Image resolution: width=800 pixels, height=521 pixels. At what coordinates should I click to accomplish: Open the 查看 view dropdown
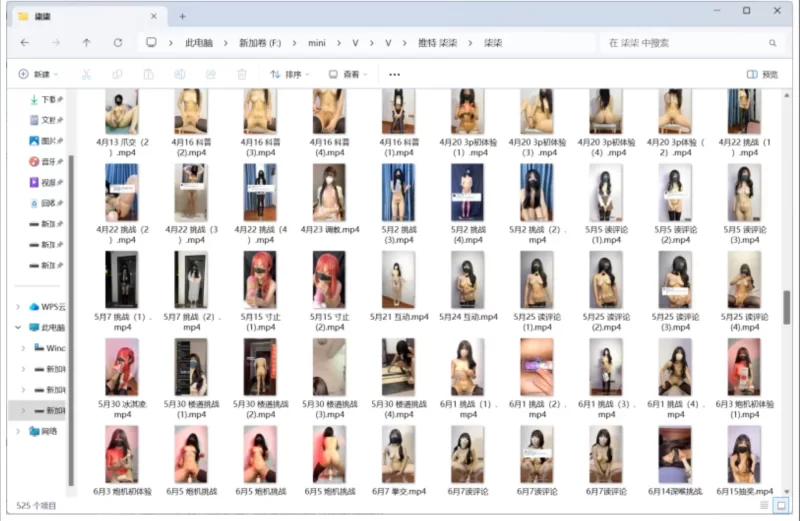348,75
